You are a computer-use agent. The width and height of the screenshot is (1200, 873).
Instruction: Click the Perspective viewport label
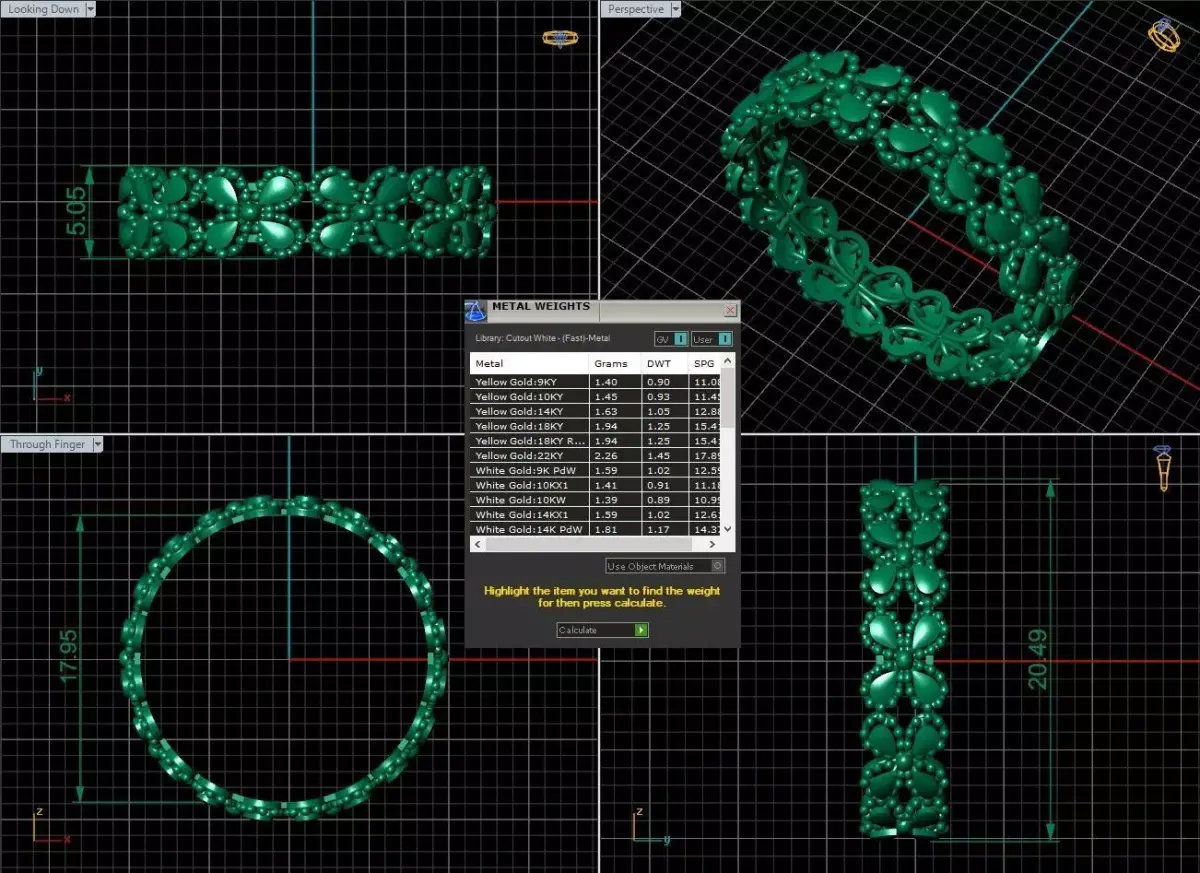pos(635,9)
